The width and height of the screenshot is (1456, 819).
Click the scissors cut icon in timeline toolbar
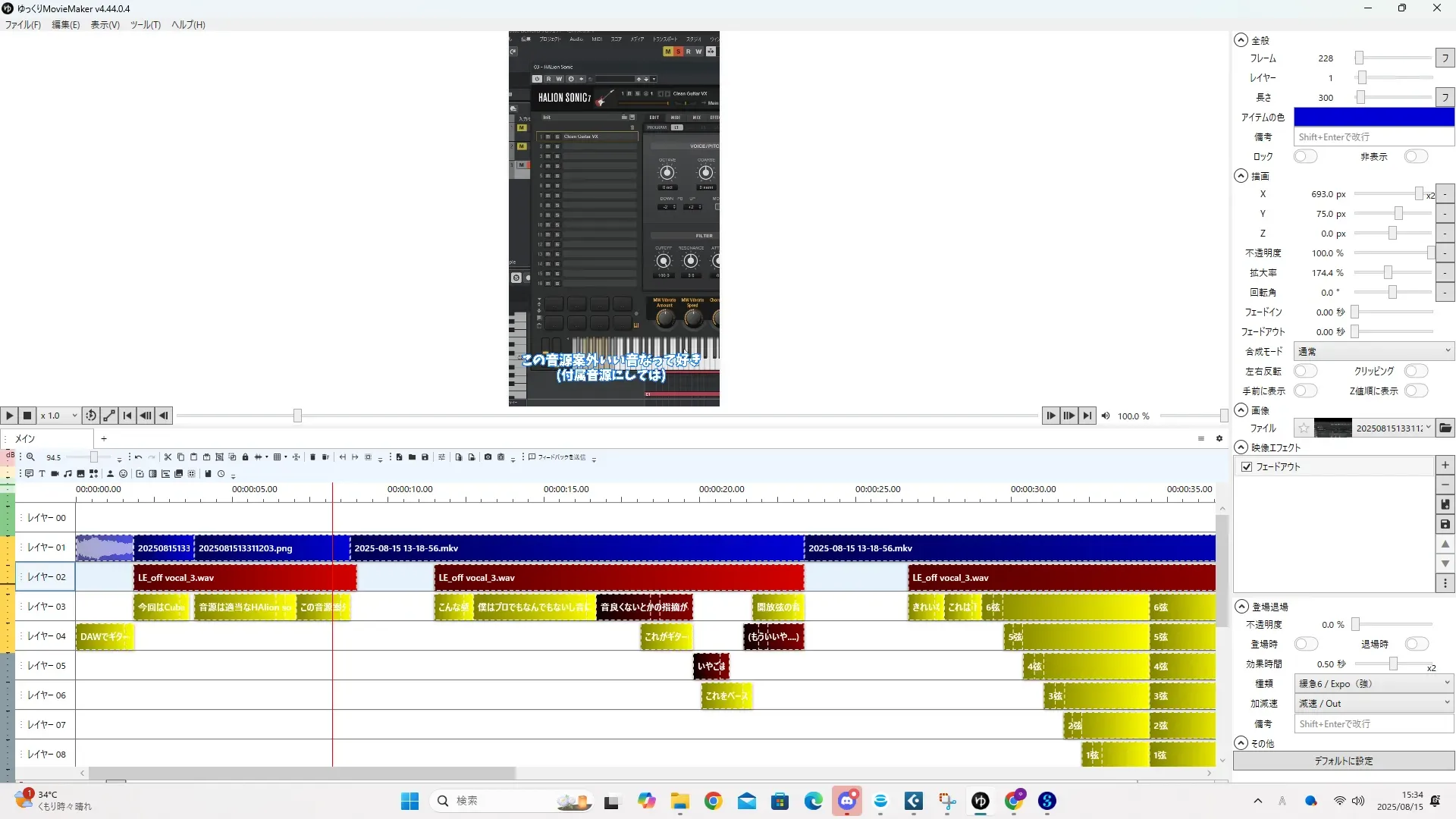[168, 457]
